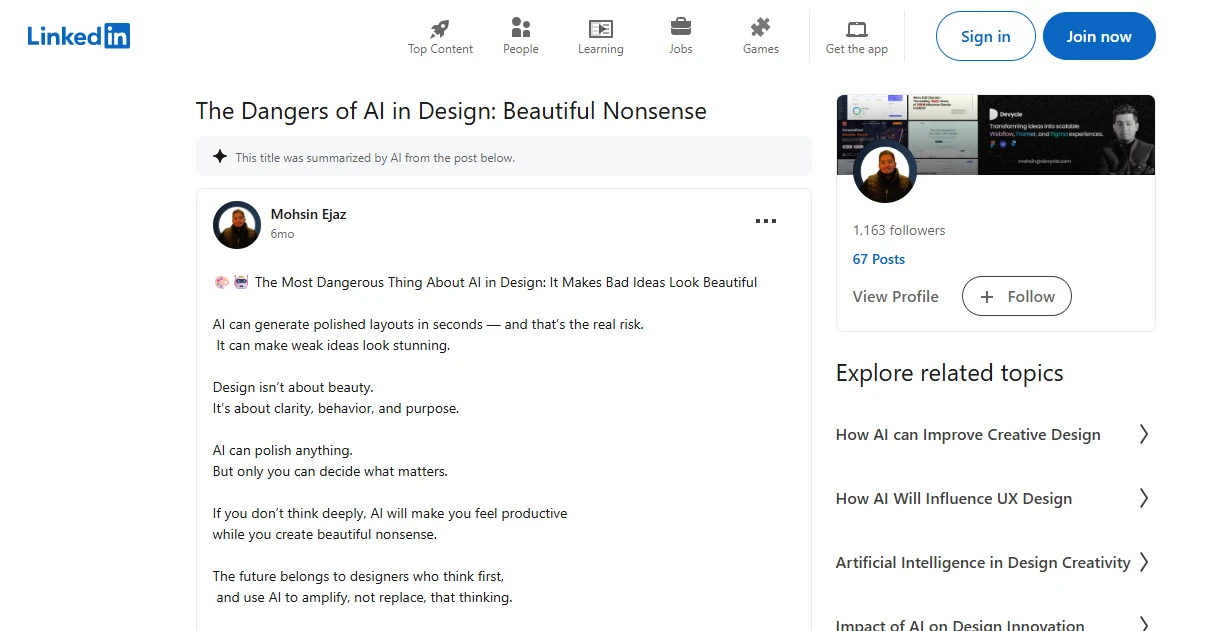Click the Sign in button
This screenshot has height=631, width=1211.
(986, 37)
